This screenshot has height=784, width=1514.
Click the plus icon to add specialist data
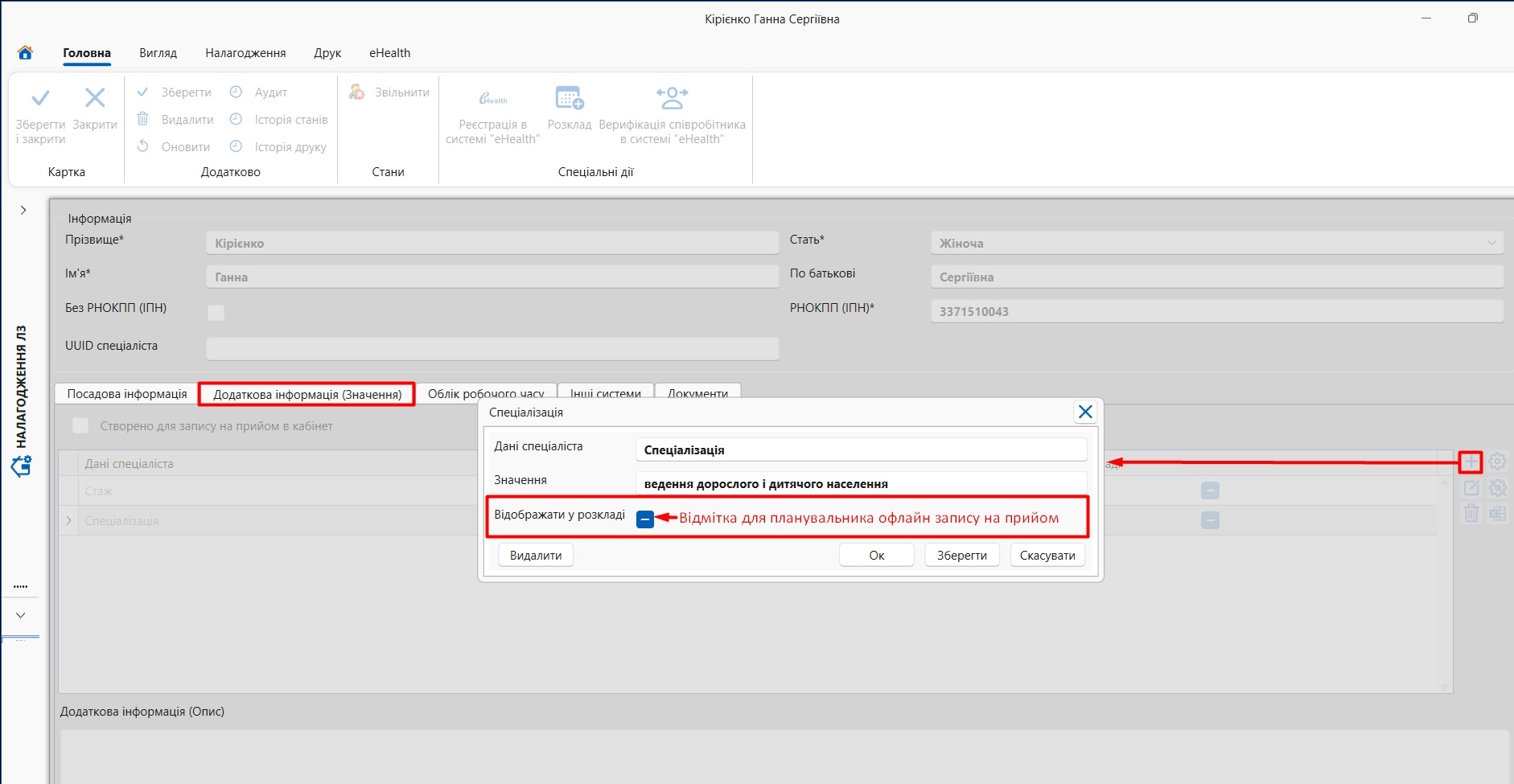point(1471,462)
